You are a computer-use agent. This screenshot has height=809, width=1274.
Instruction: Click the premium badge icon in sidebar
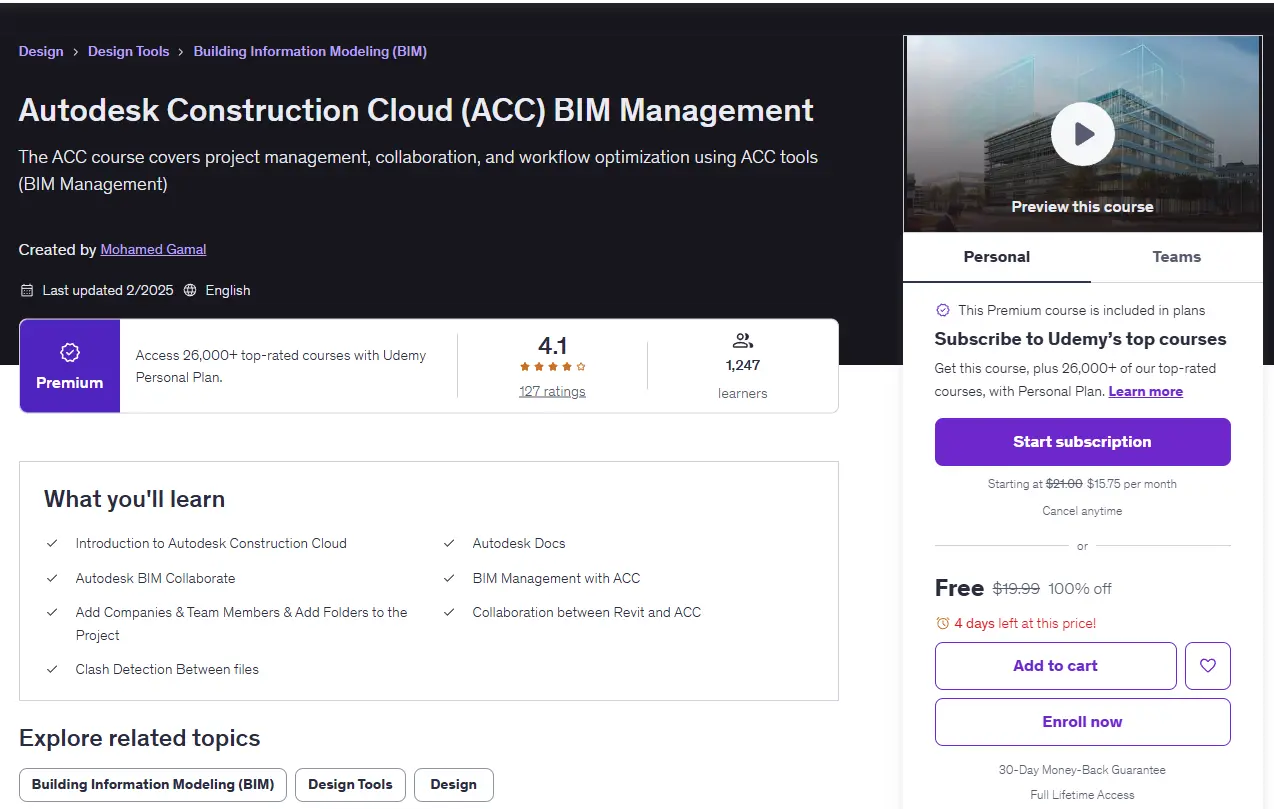coord(942,310)
